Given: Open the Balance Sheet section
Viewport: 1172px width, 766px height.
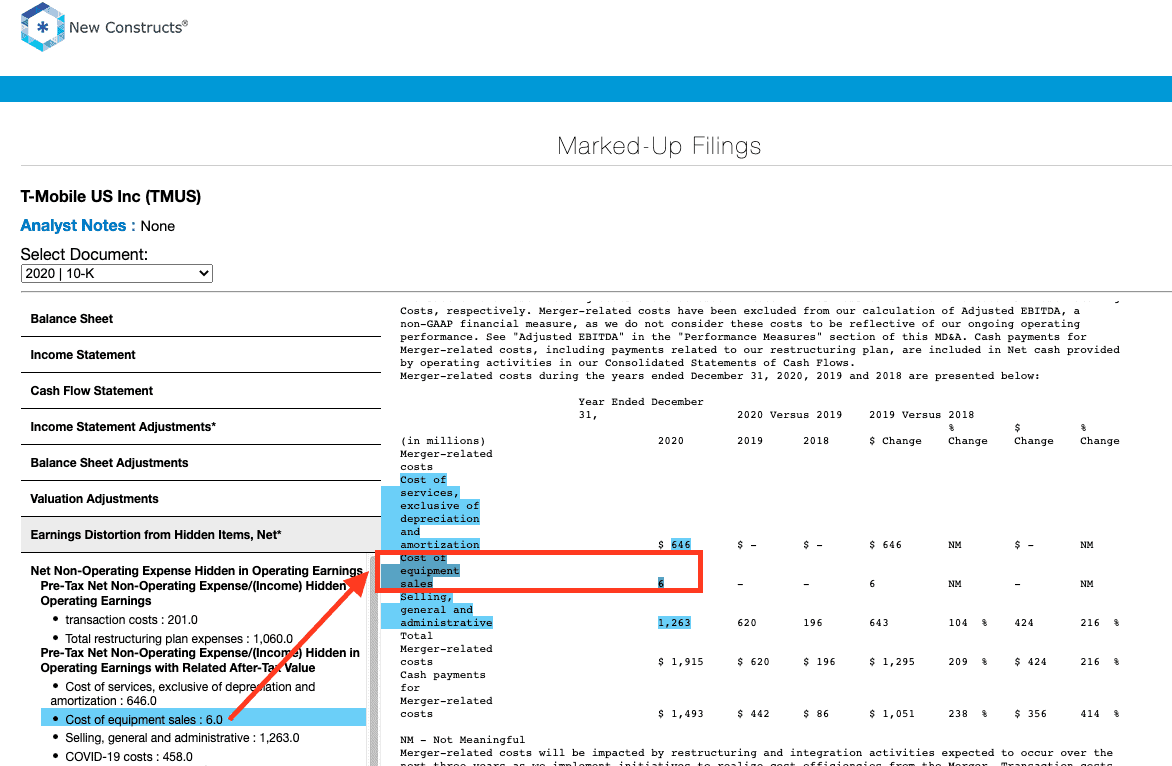Looking at the screenshot, I should 200,319.
